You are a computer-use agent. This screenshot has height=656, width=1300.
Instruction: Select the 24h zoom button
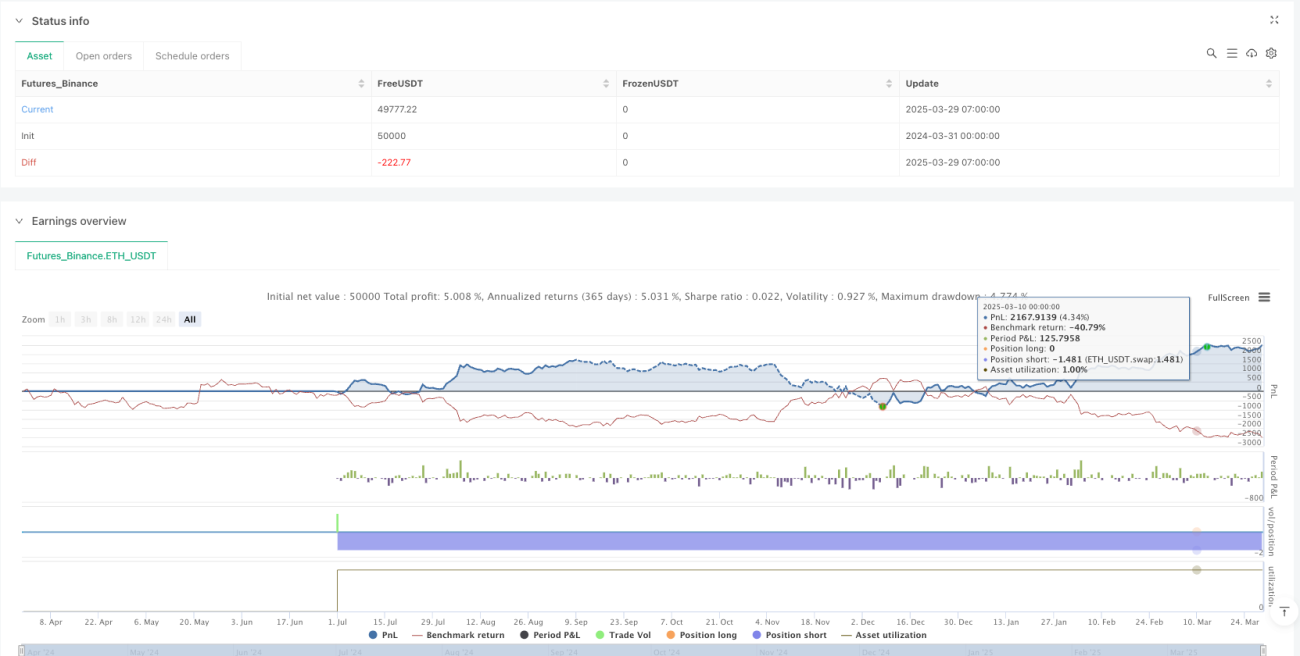164,319
